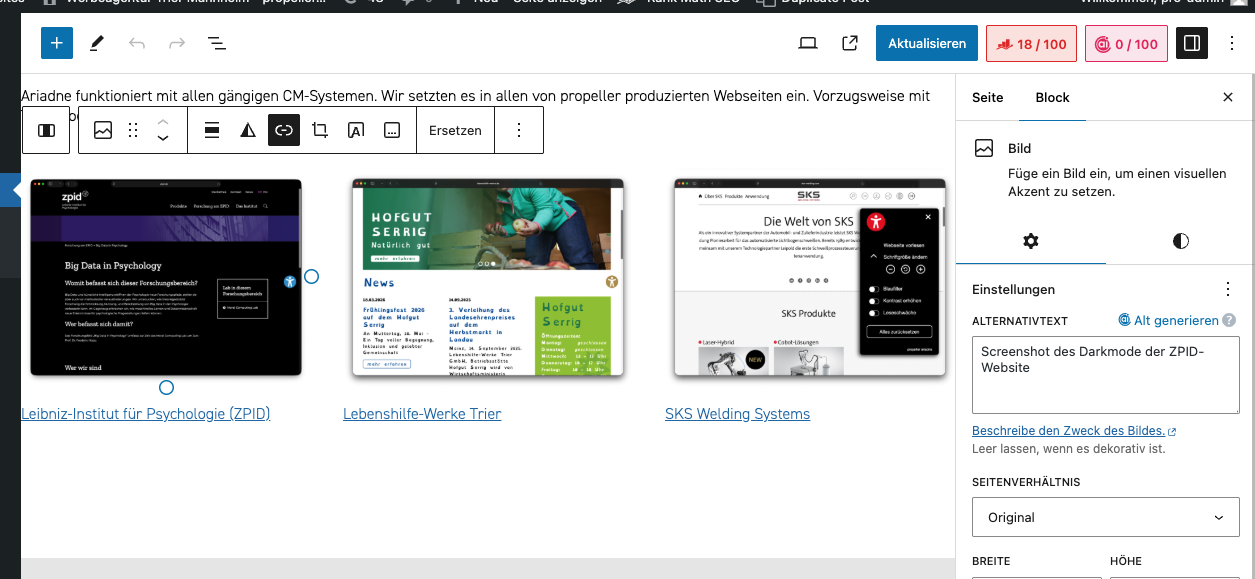
Task: Click the block drag handle dots
Action: [133, 130]
